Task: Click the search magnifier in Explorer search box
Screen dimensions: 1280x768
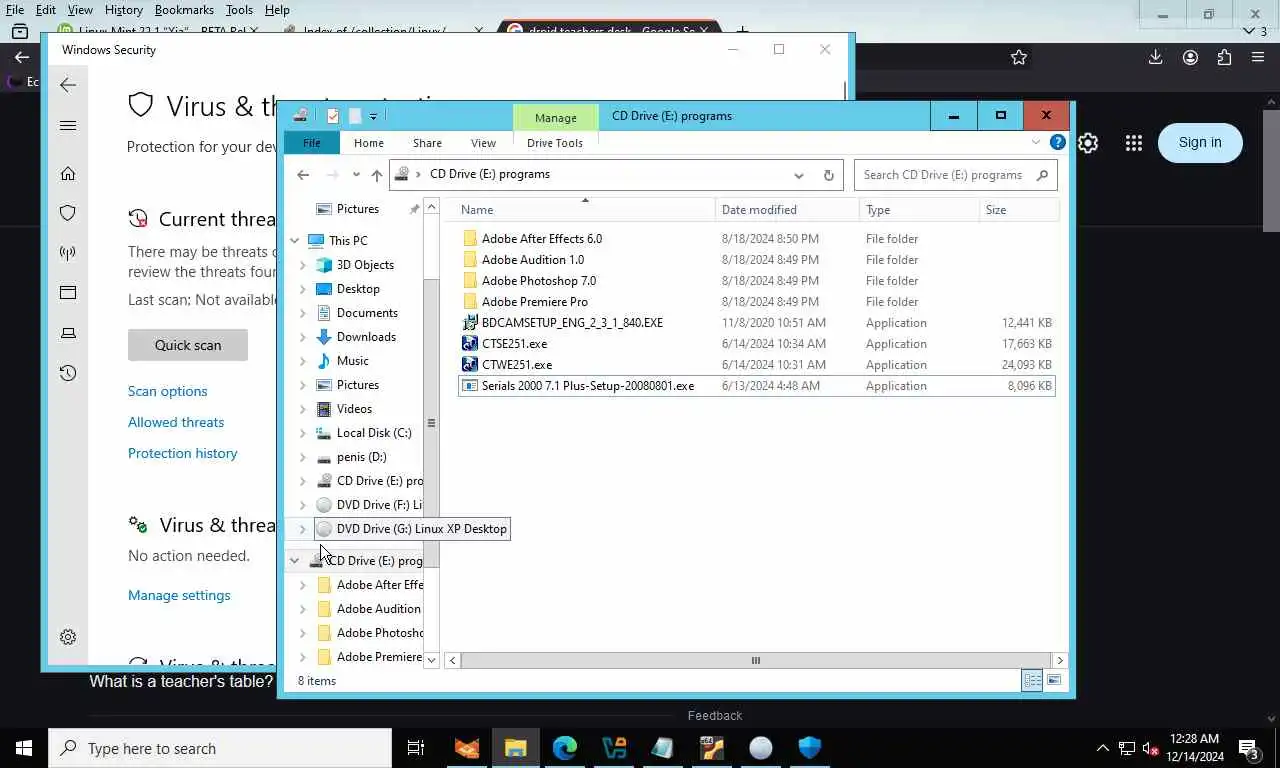Action: [1042, 175]
